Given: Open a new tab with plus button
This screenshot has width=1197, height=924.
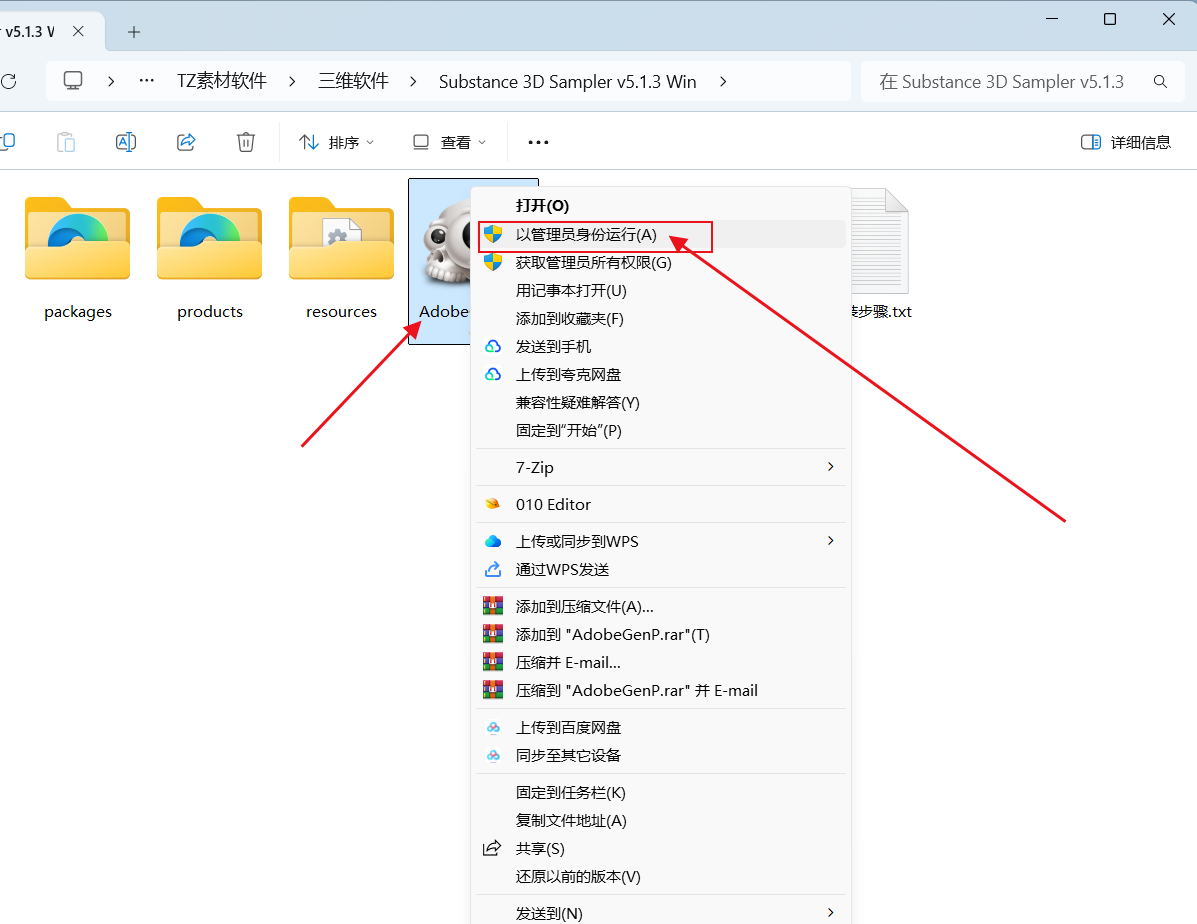Looking at the screenshot, I should 134,32.
